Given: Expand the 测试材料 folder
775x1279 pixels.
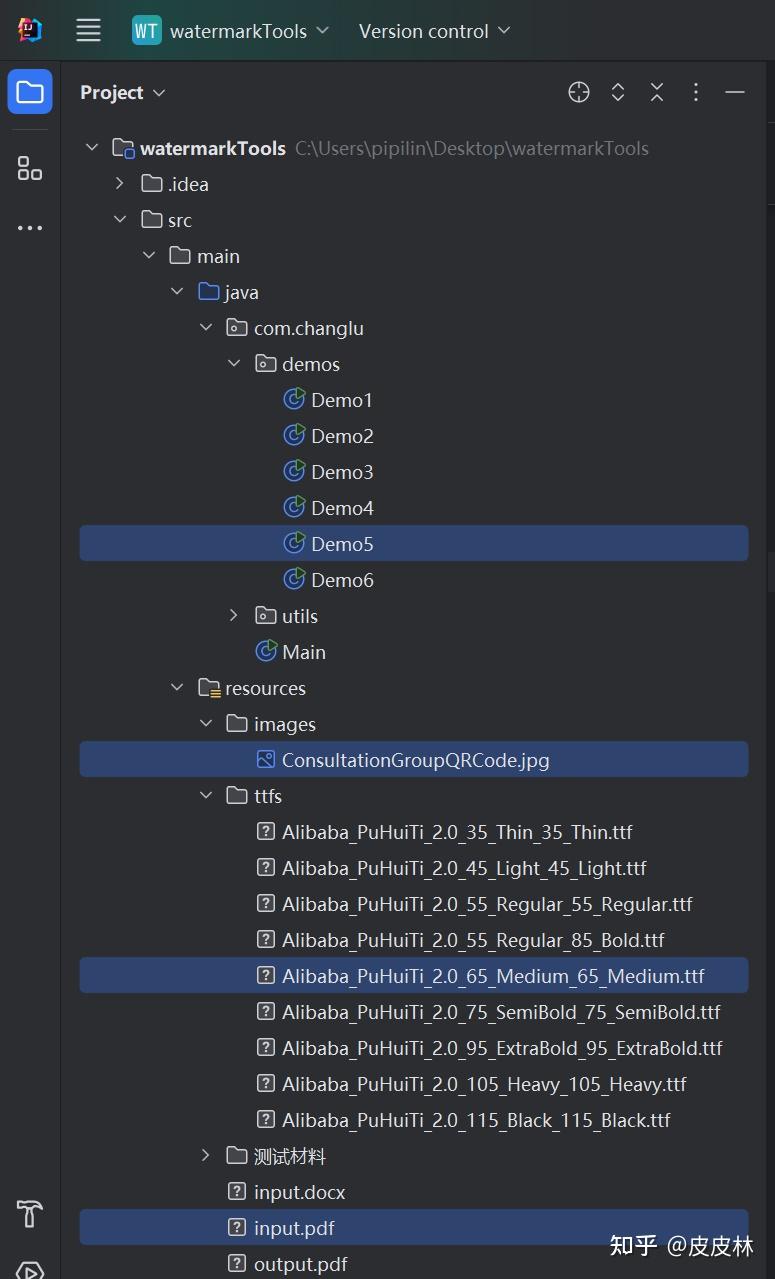Looking at the screenshot, I should click(206, 1156).
